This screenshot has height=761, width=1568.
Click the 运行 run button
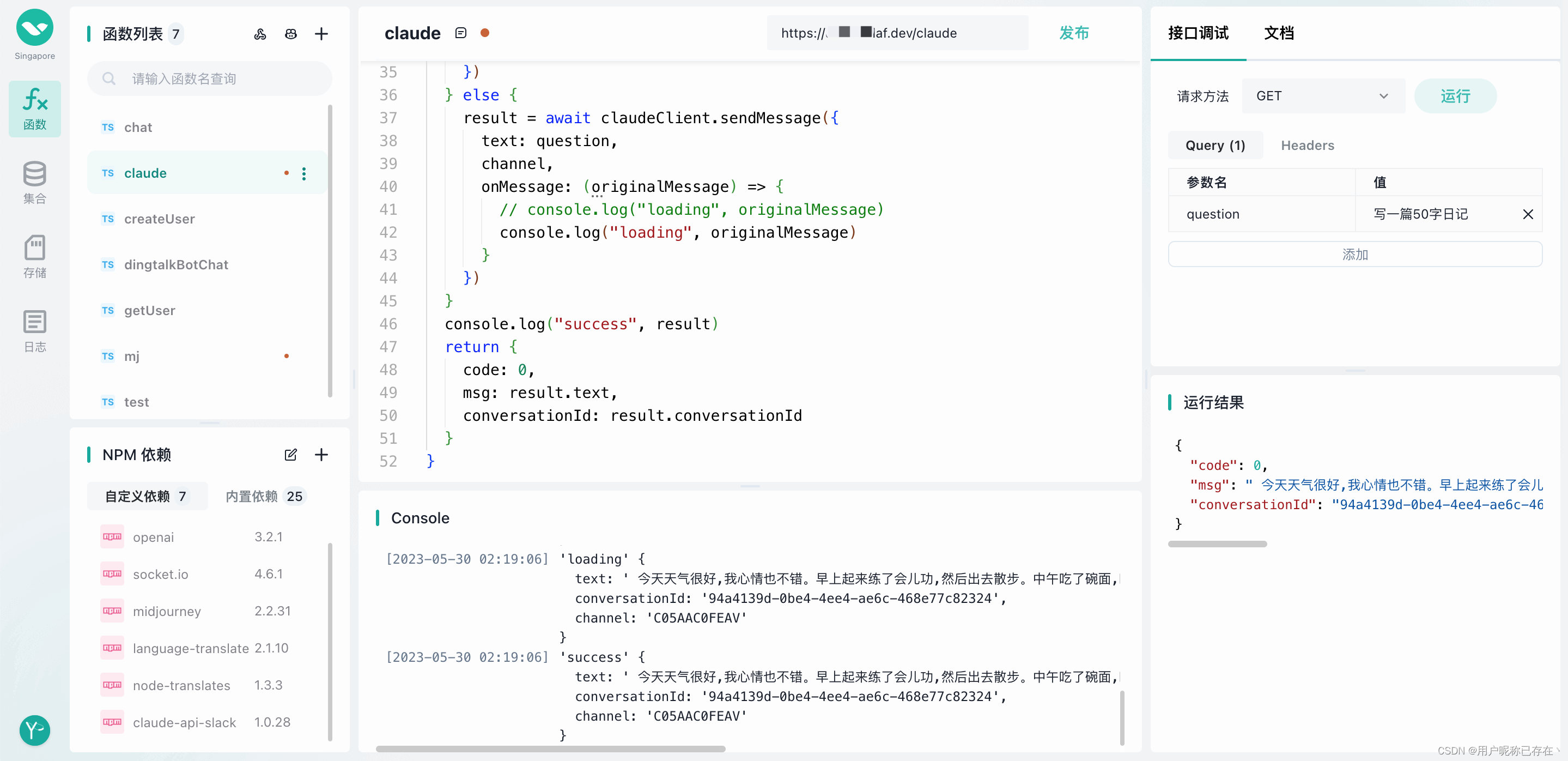(x=1455, y=96)
